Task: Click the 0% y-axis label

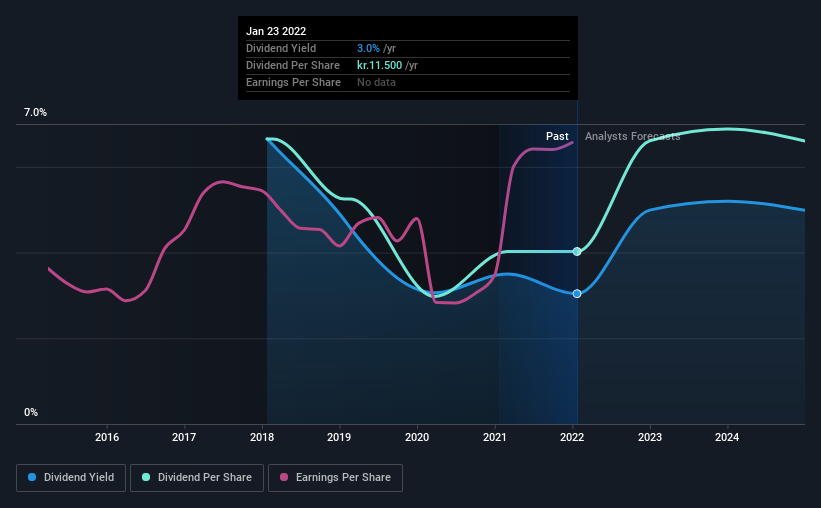Action: (31, 413)
